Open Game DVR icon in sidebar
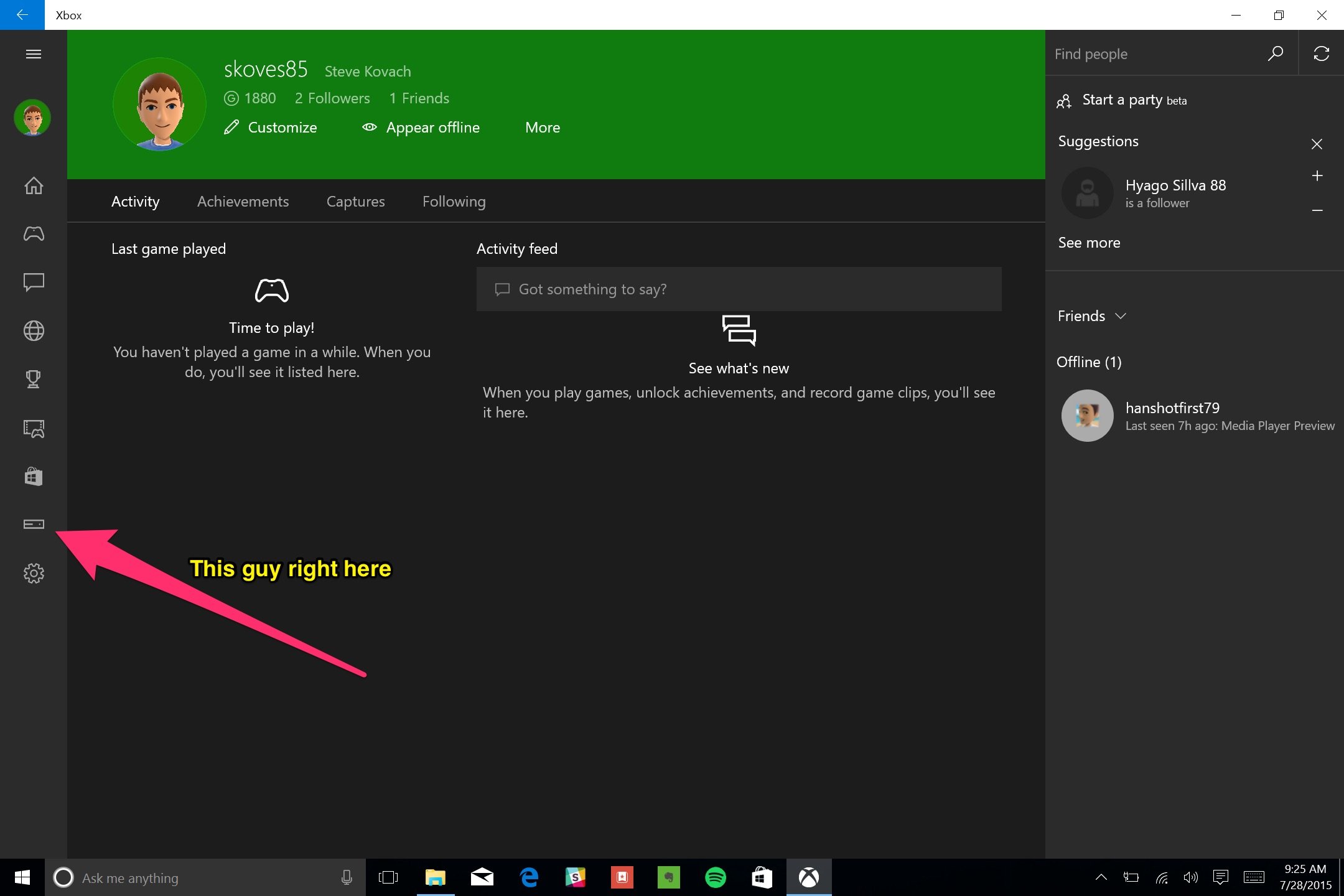The width and height of the screenshot is (1344, 896). (x=34, y=428)
